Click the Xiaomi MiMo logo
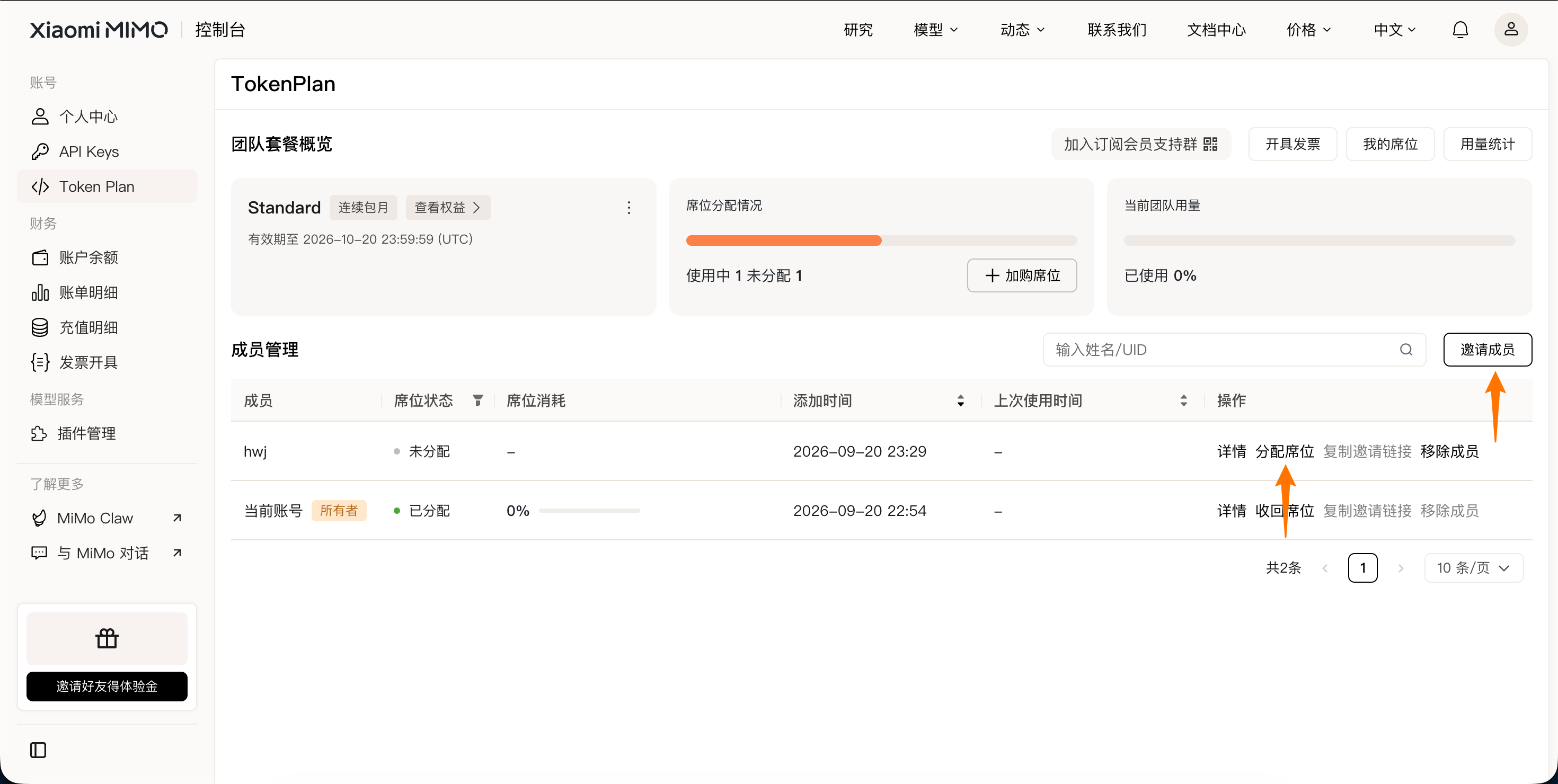Image resolution: width=1558 pixels, height=784 pixels. tap(99, 30)
